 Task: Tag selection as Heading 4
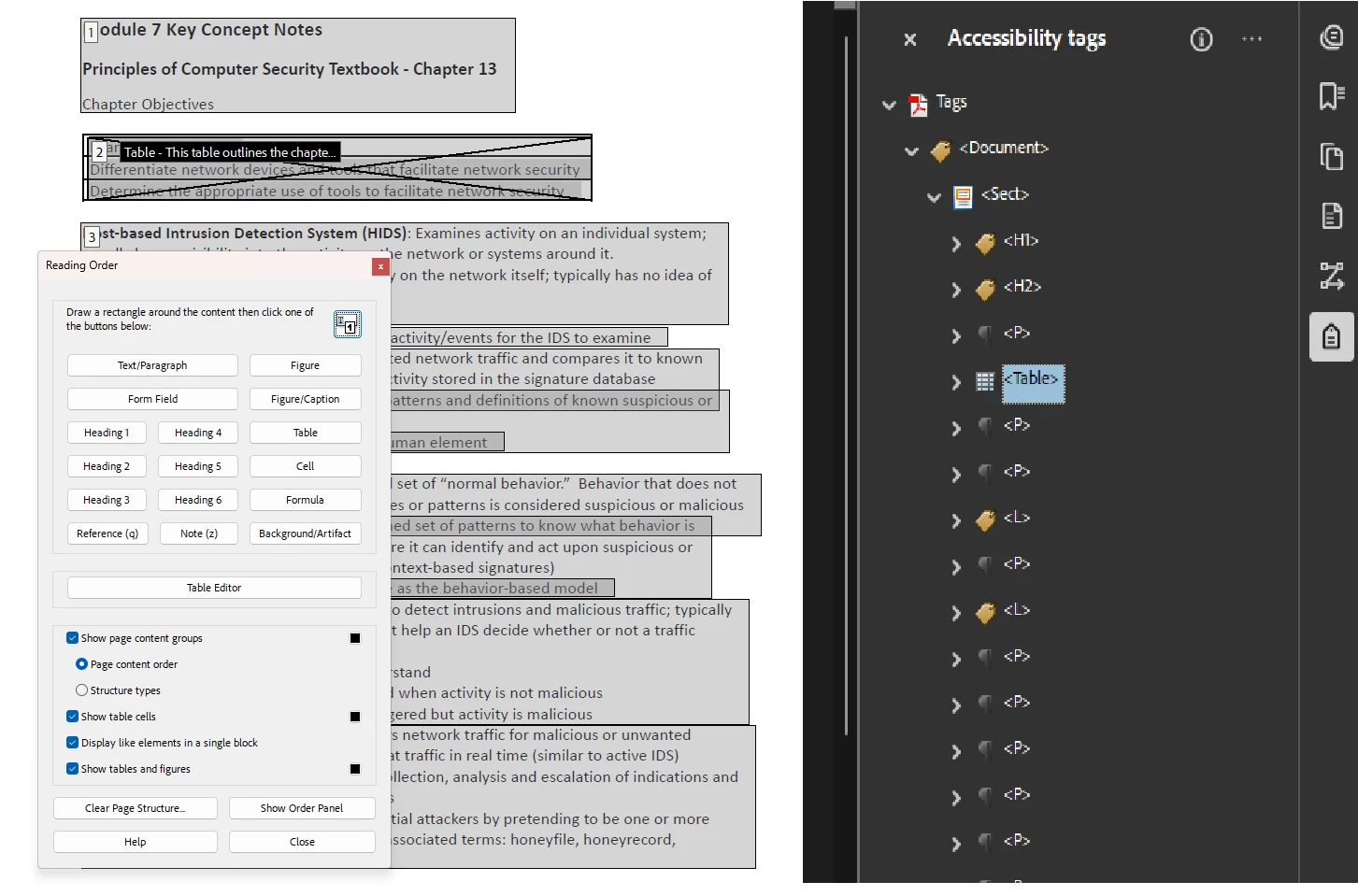point(198,433)
